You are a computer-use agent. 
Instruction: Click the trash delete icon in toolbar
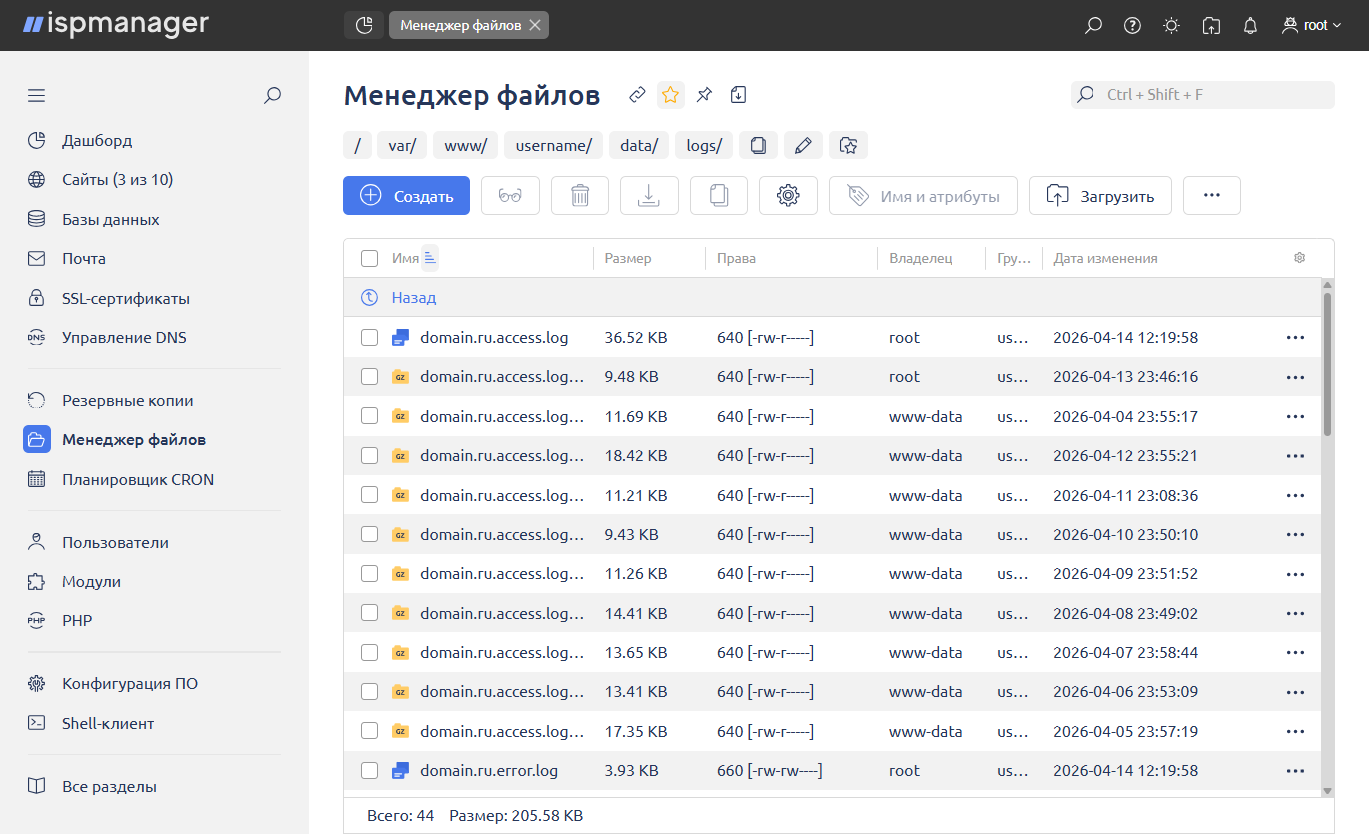click(580, 196)
